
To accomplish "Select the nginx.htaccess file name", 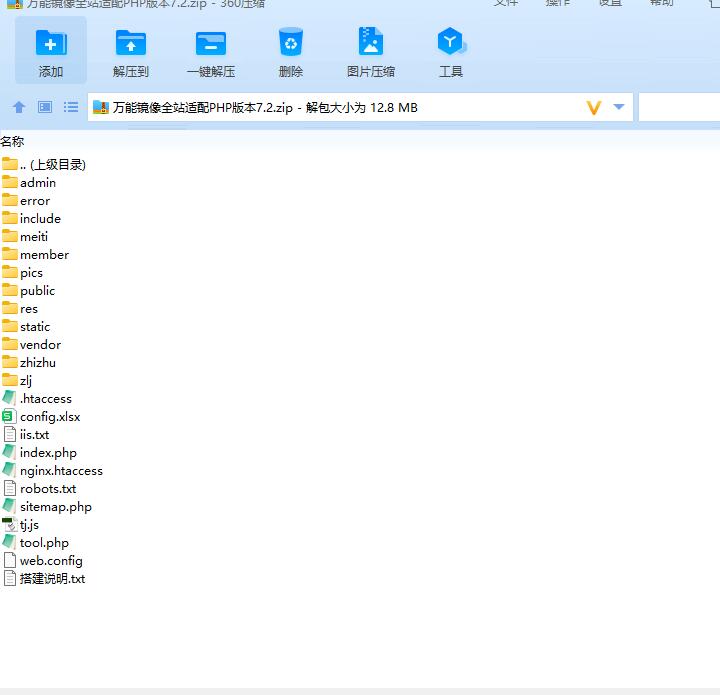I will click(61, 471).
